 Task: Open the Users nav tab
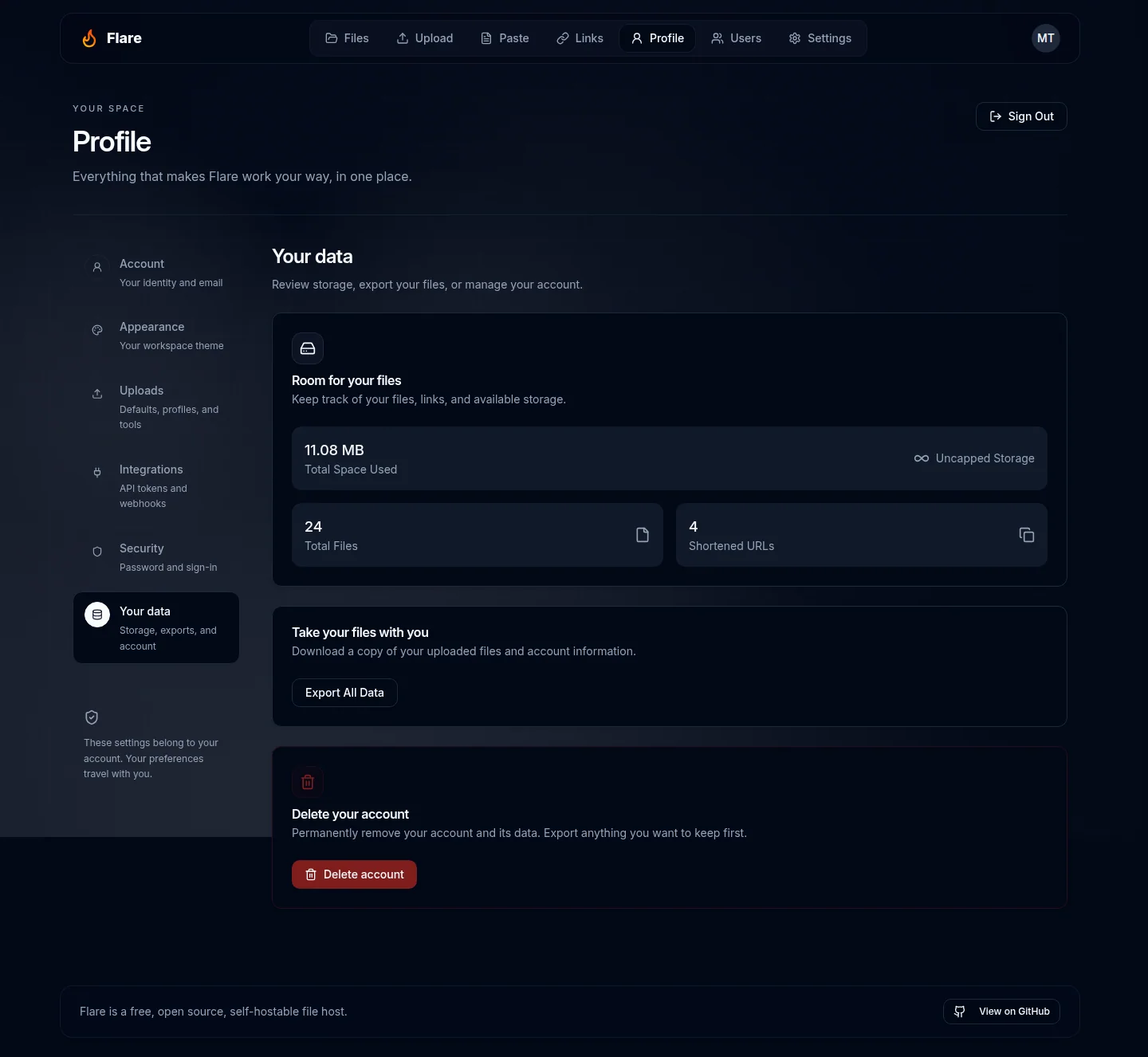tap(736, 38)
